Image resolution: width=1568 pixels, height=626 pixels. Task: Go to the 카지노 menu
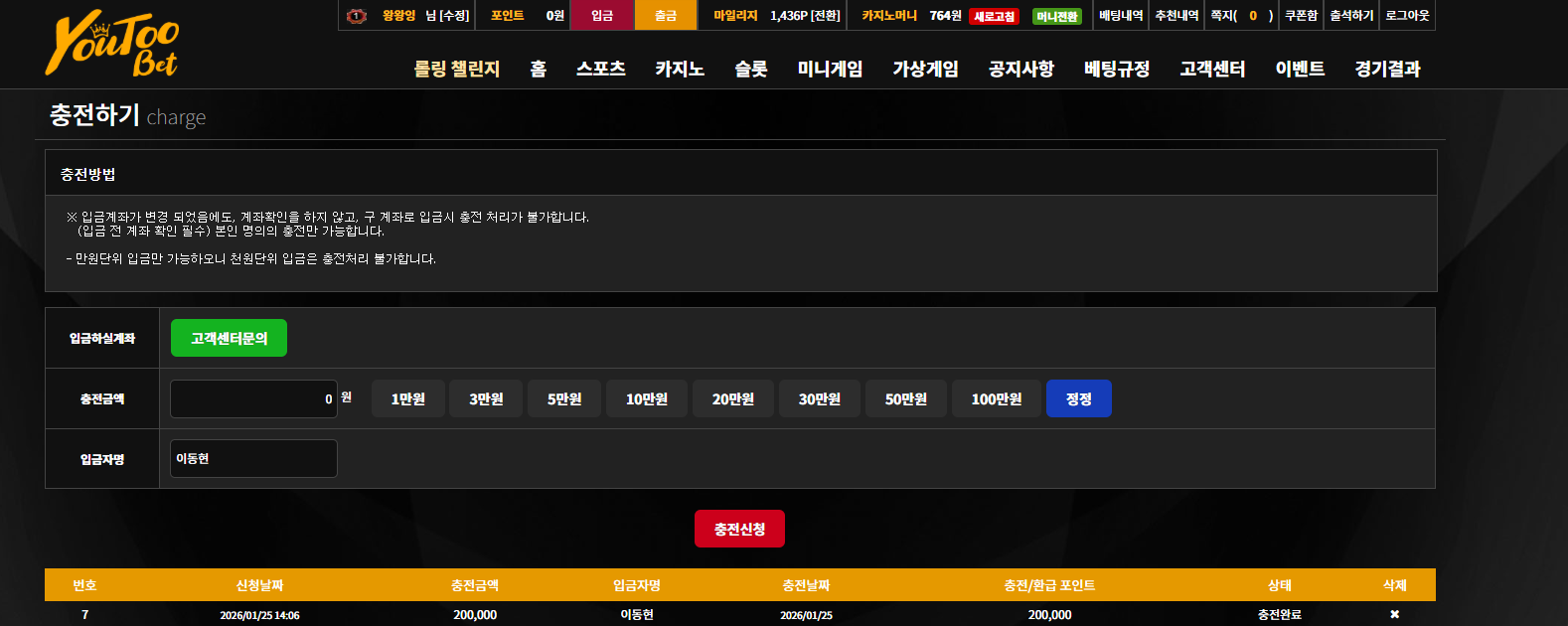680,69
